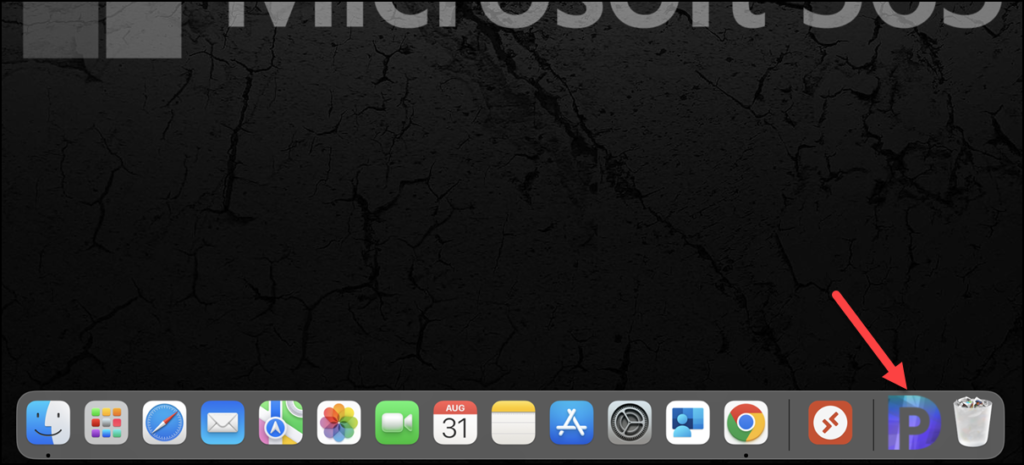Image resolution: width=1024 pixels, height=465 pixels.
Task: Open Launchpad in the Dock
Action: click(x=106, y=423)
